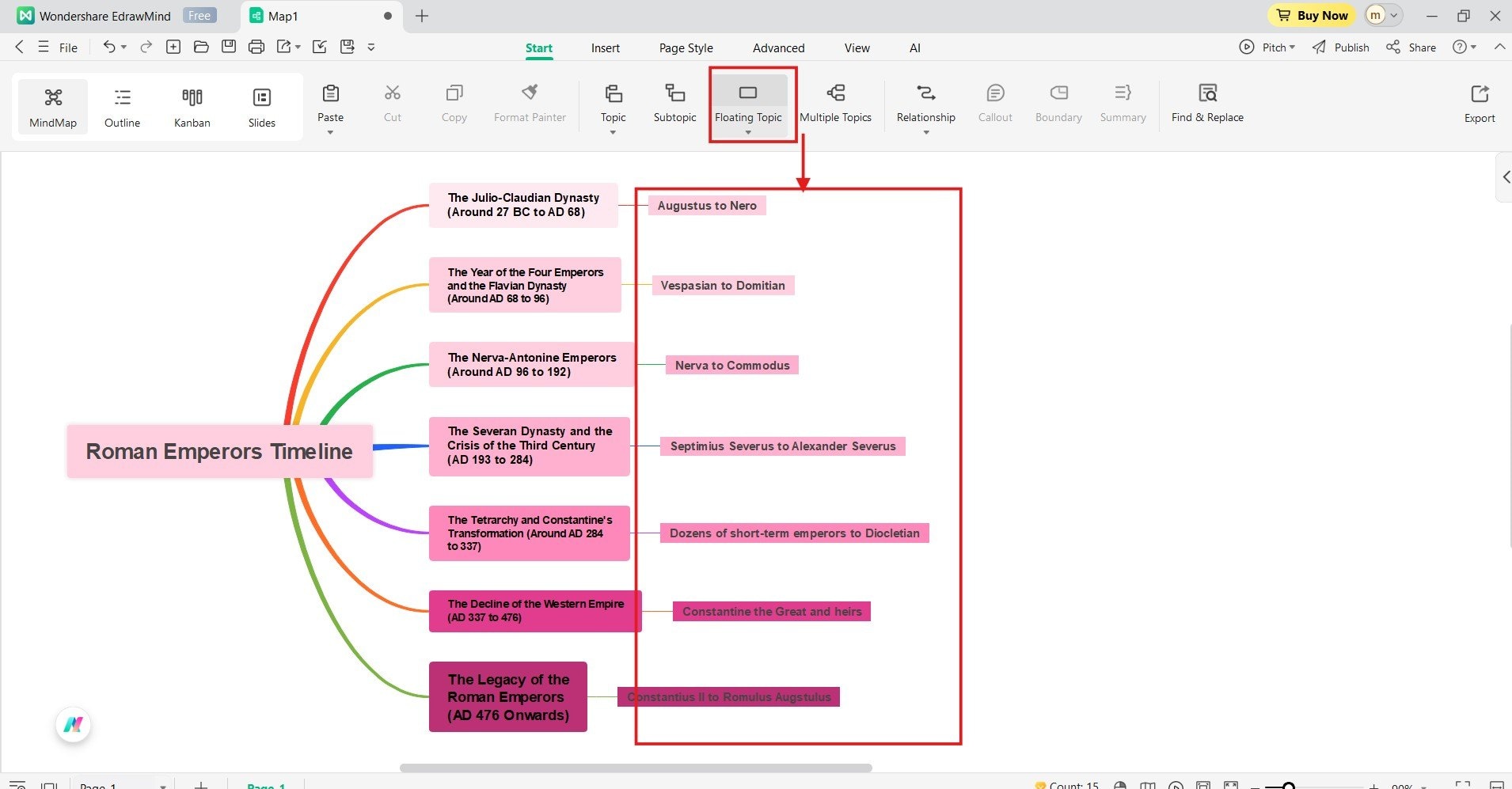The height and width of the screenshot is (789, 1512).
Task: Switch to Kanban view mode
Action: [192, 107]
